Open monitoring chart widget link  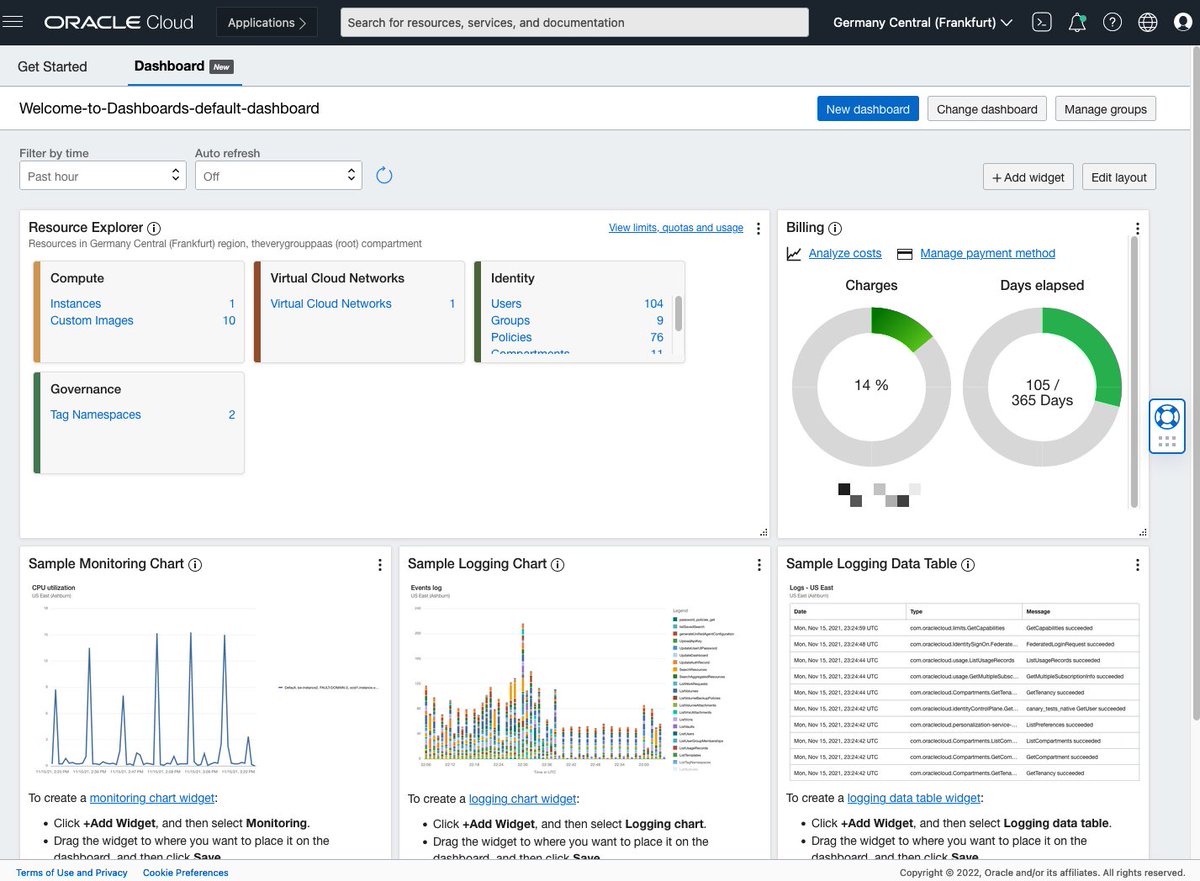click(153, 798)
